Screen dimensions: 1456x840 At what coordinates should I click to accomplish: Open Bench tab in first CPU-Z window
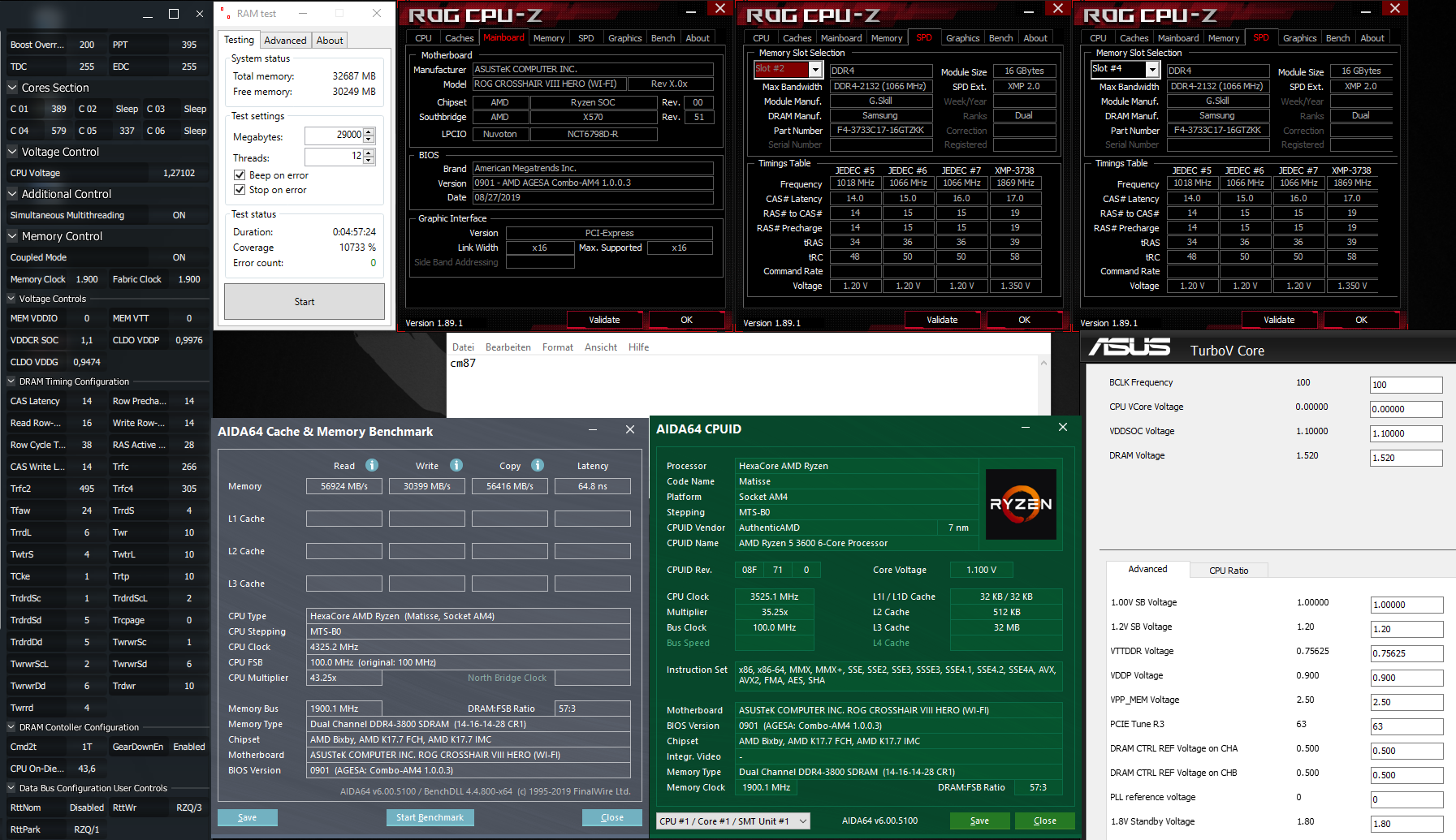[x=663, y=38]
